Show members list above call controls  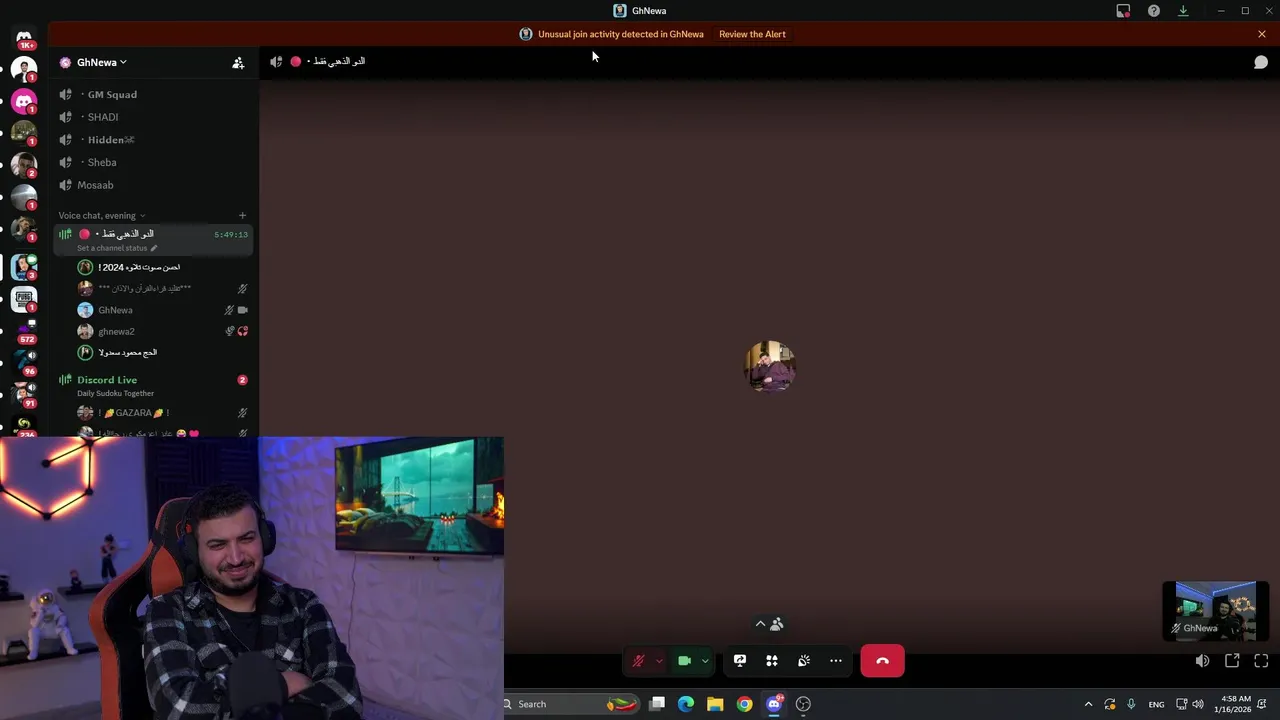click(769, 624)
